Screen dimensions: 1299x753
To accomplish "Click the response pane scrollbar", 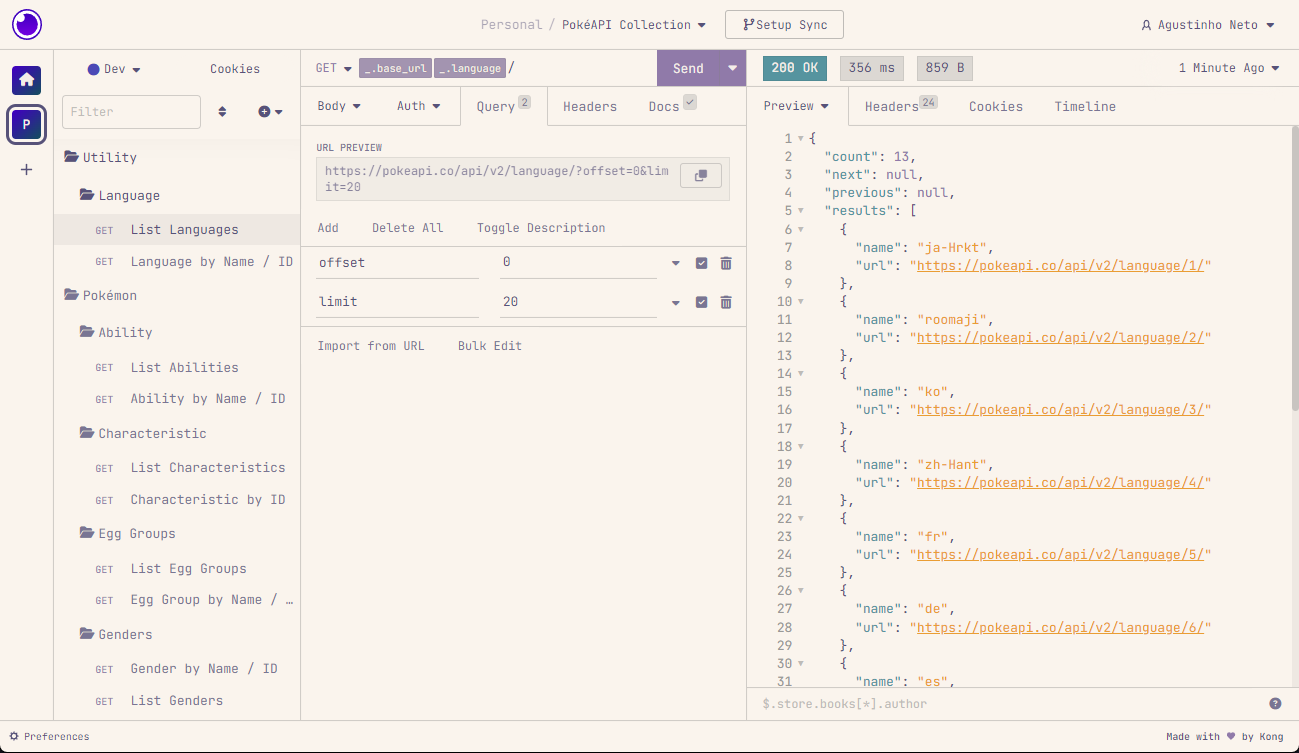I will coord(1294,270).
